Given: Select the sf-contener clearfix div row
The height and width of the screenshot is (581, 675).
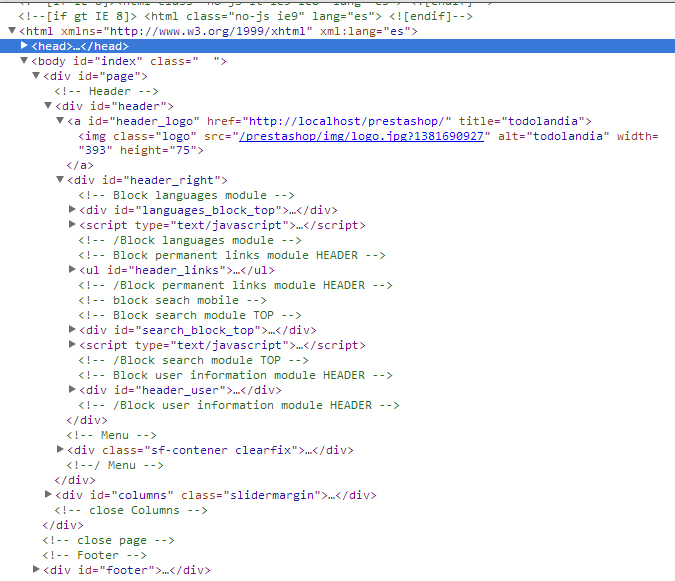Looking at the screenshot, I should click(x=211, y=450).
